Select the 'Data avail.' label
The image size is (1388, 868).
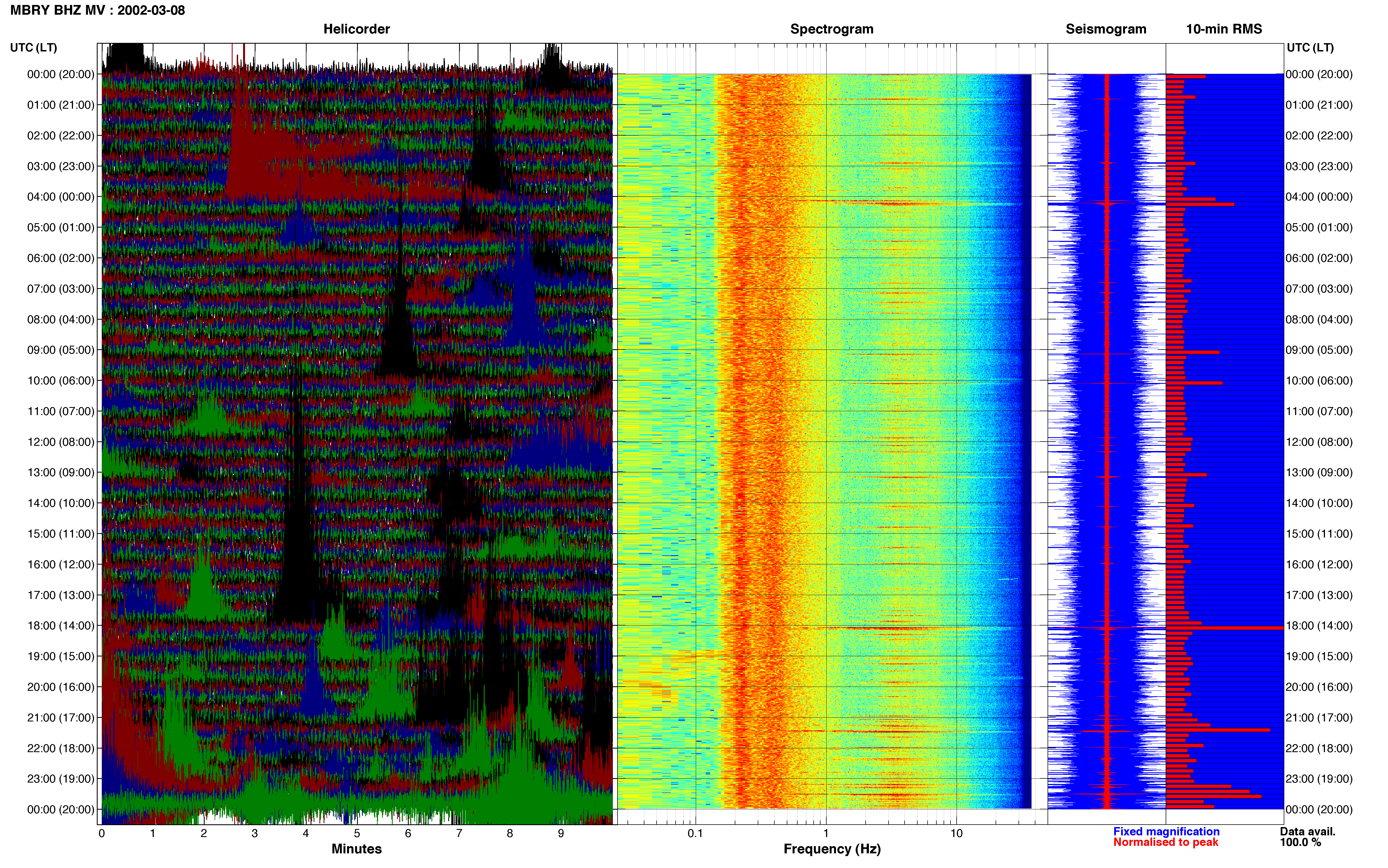[1308, 832]
